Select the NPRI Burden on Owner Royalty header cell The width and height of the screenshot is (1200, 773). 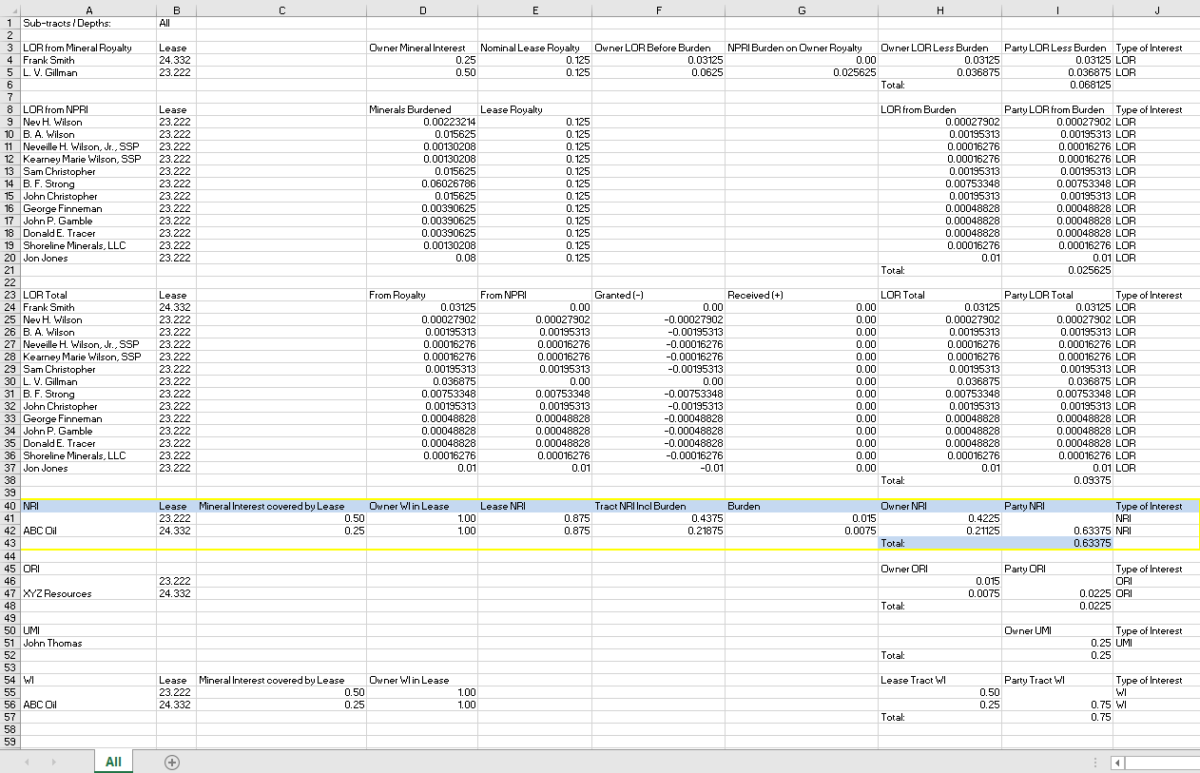[x=802, y=49]
